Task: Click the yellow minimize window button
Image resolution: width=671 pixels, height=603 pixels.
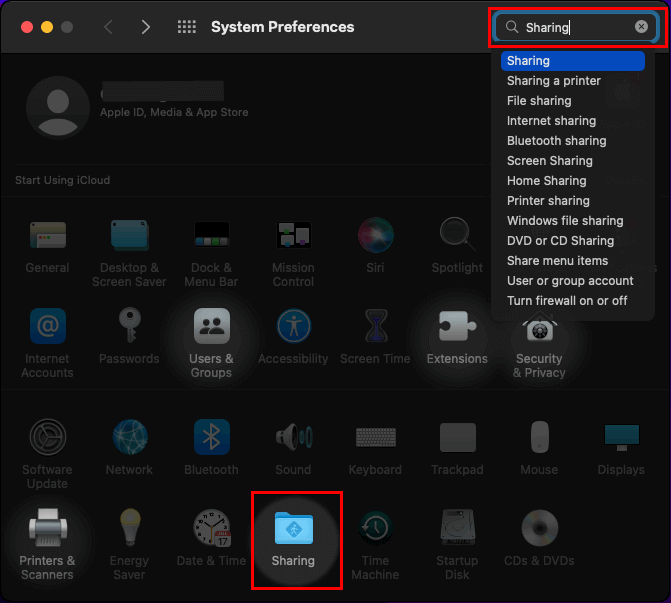Action: pos(47,27)
